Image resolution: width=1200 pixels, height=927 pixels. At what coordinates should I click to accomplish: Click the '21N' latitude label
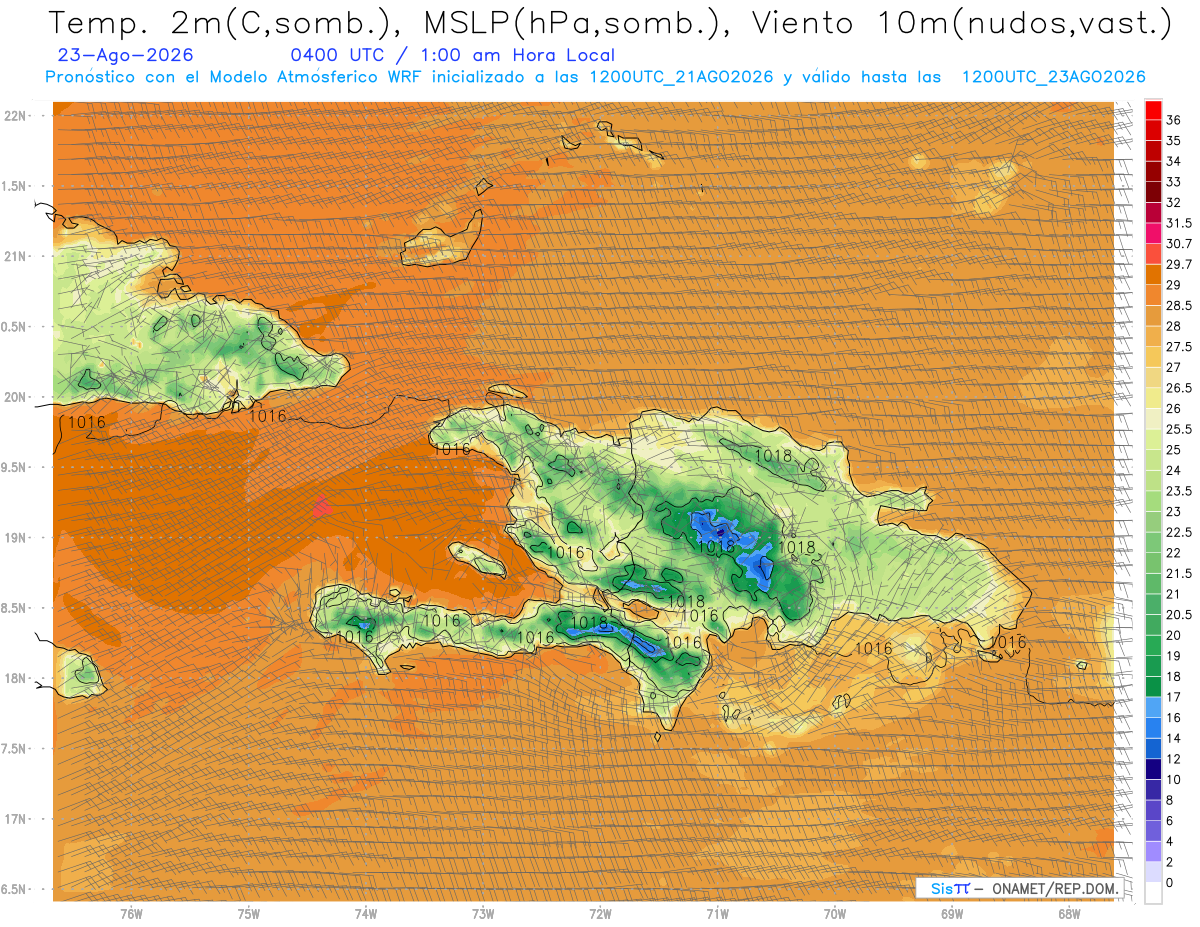click(16, 256)
